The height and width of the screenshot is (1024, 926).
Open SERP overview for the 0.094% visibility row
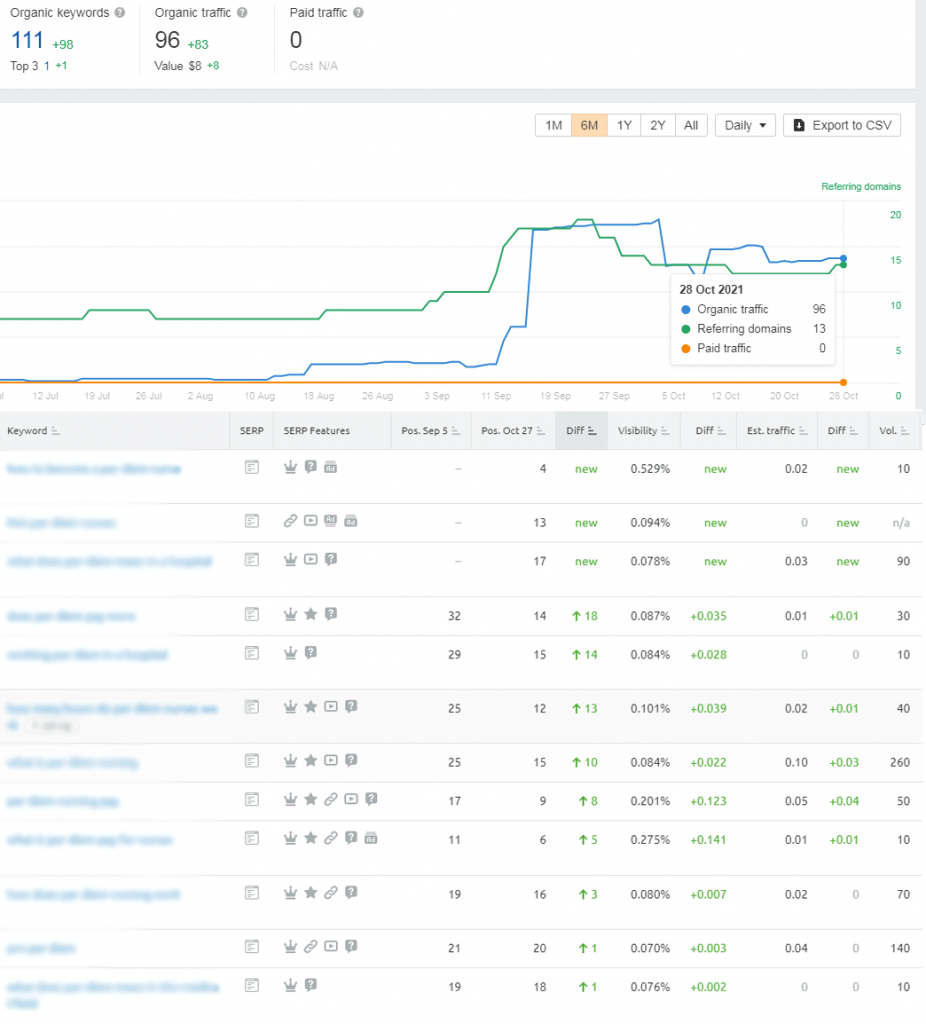pyautogui.click(x=251, y=521)
